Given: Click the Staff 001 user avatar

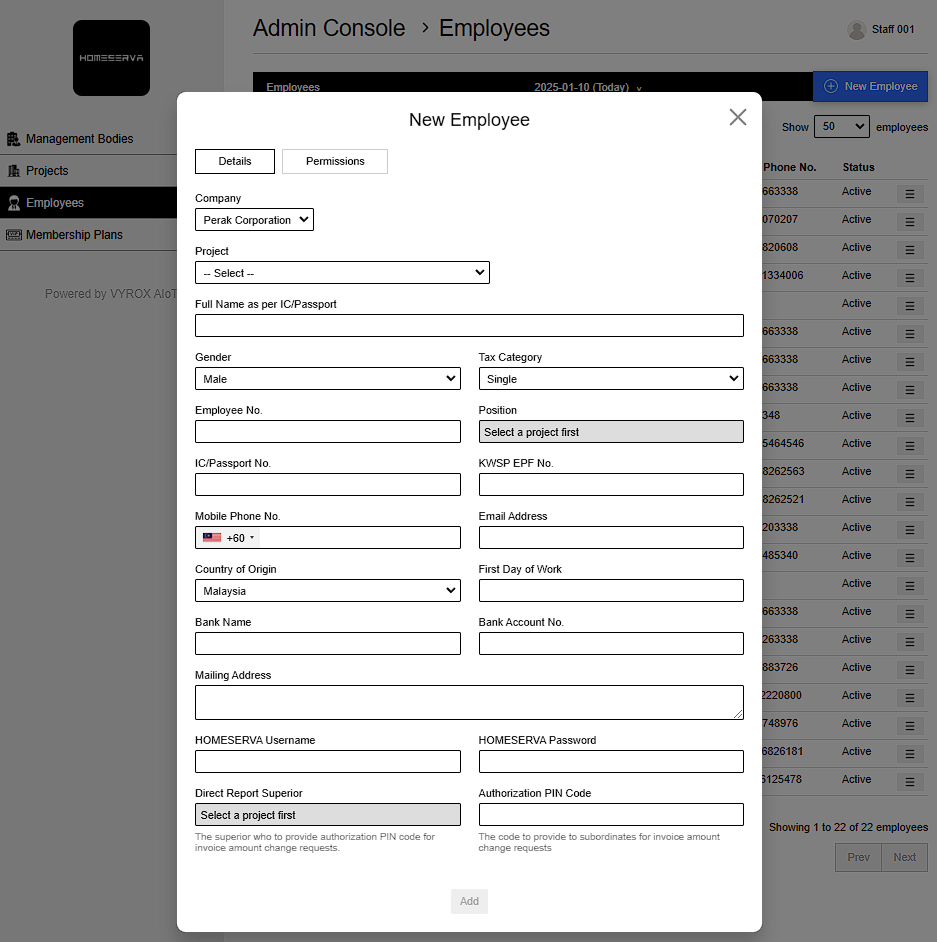Looking at the screenshot, I should [856, 30].
